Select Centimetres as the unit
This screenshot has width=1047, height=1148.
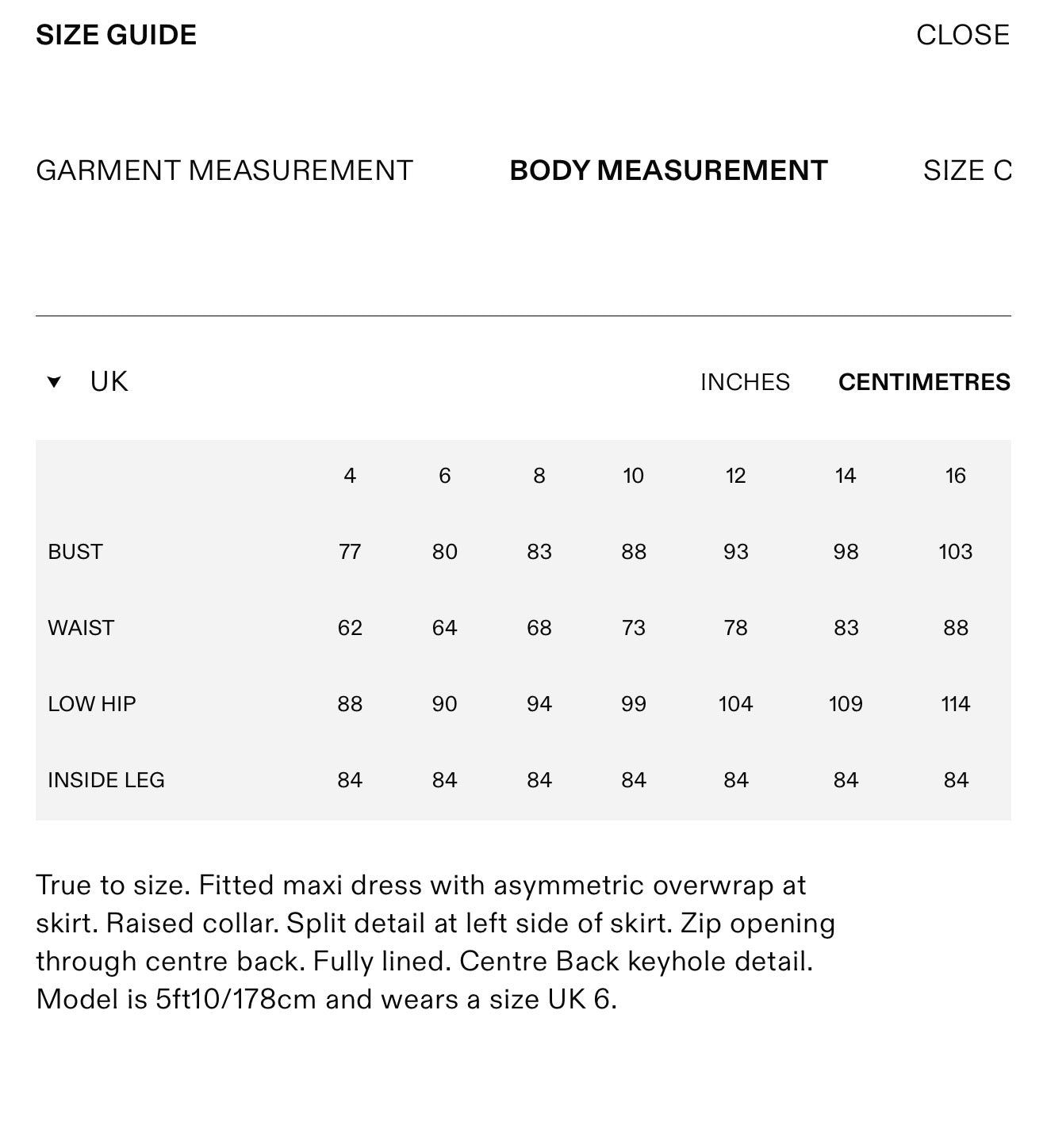coord(924,382)
